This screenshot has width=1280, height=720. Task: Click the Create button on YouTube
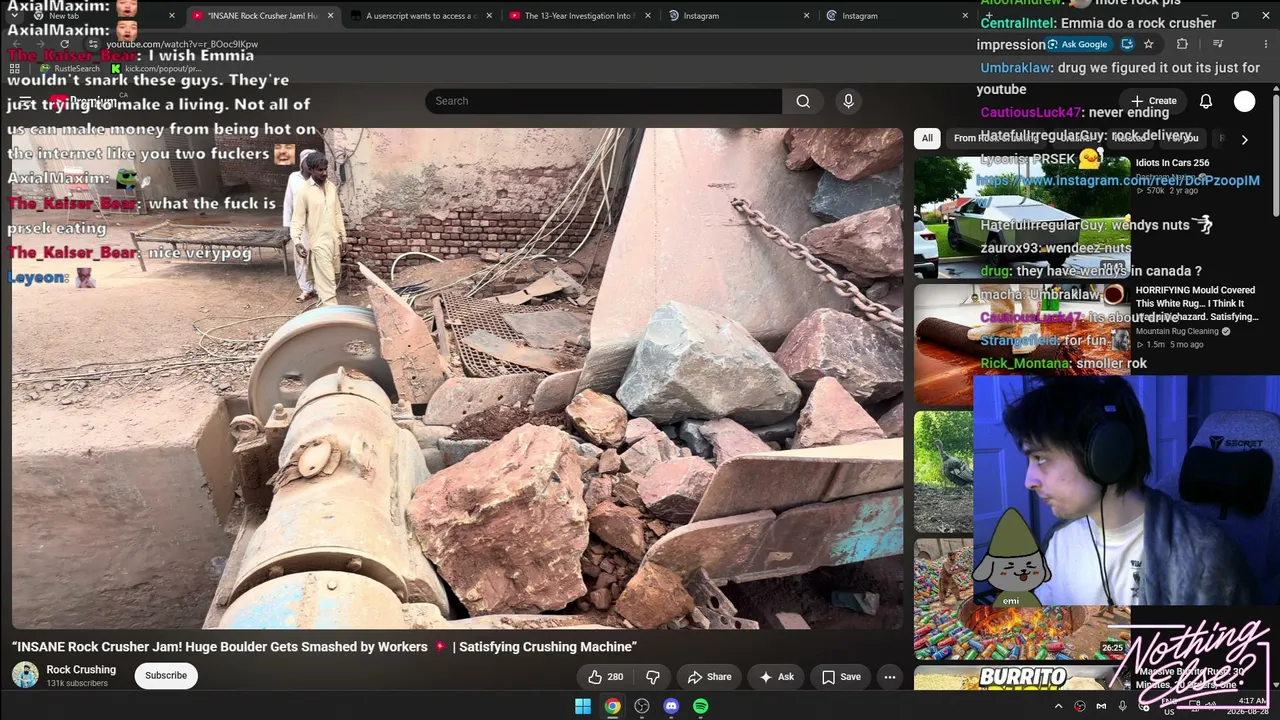(1153, 101)
